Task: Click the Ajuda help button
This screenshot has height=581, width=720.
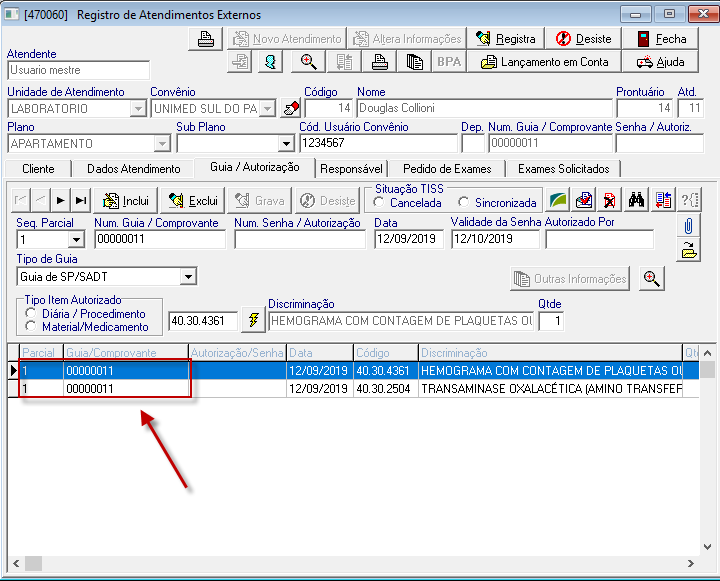Action: point(661,62)
